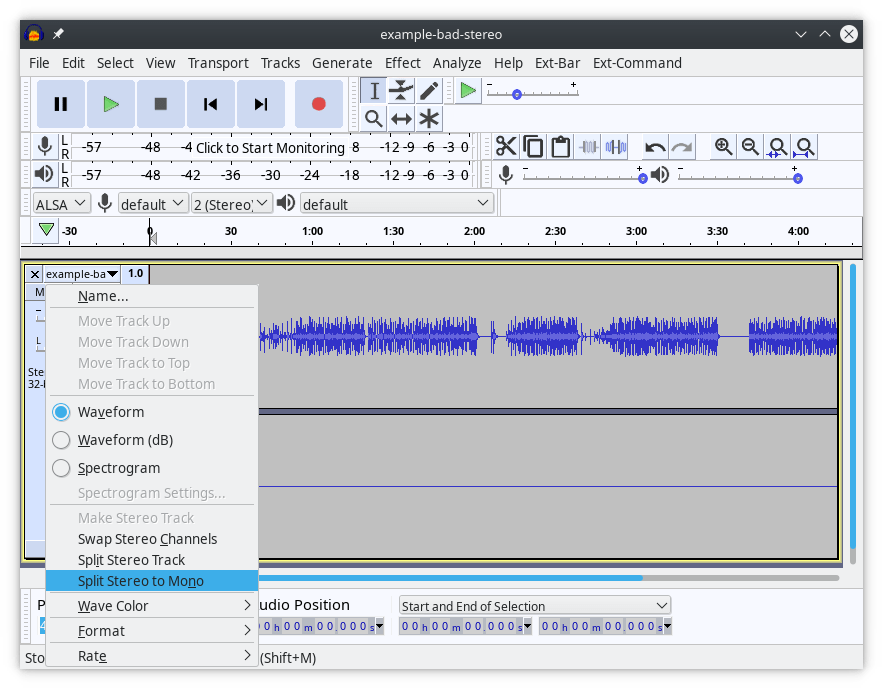The image size is (883, 689).
Task: Keep Waveform view selected via its radio button
Action: [x=61, y=412]
